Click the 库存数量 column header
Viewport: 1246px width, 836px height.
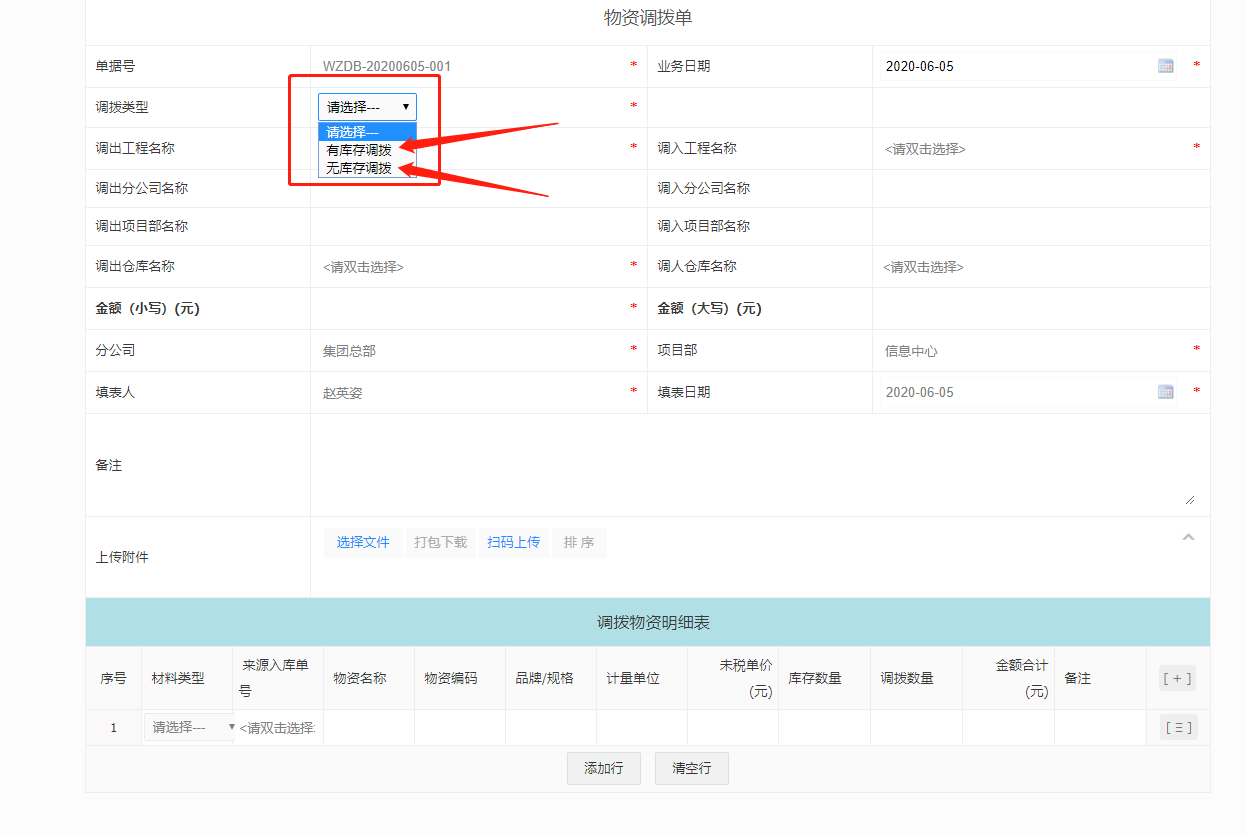coord(815,678)
